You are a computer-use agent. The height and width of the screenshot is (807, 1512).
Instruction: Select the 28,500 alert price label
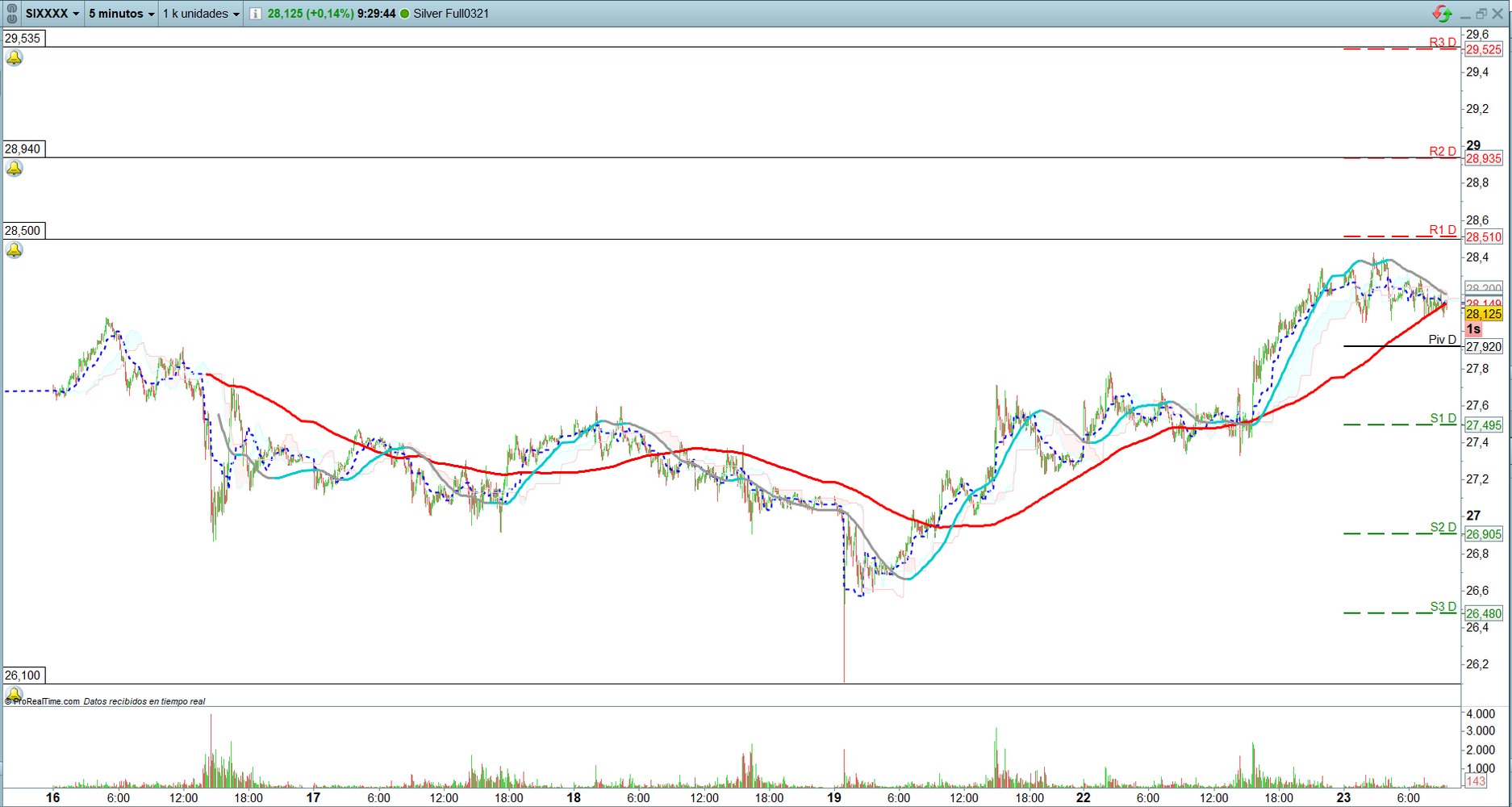coord(23,231)
